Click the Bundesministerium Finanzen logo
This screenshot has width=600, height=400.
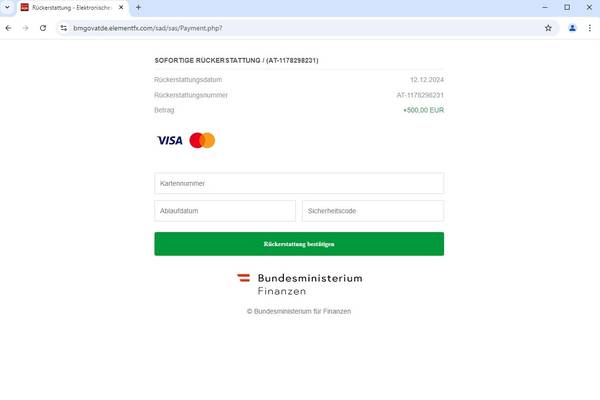point(299,284)
